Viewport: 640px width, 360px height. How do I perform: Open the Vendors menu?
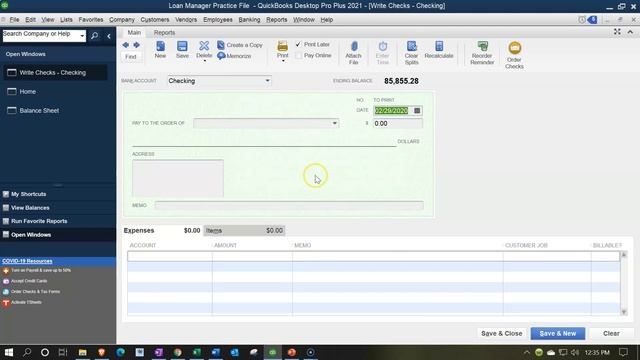[x=186, y=20]
